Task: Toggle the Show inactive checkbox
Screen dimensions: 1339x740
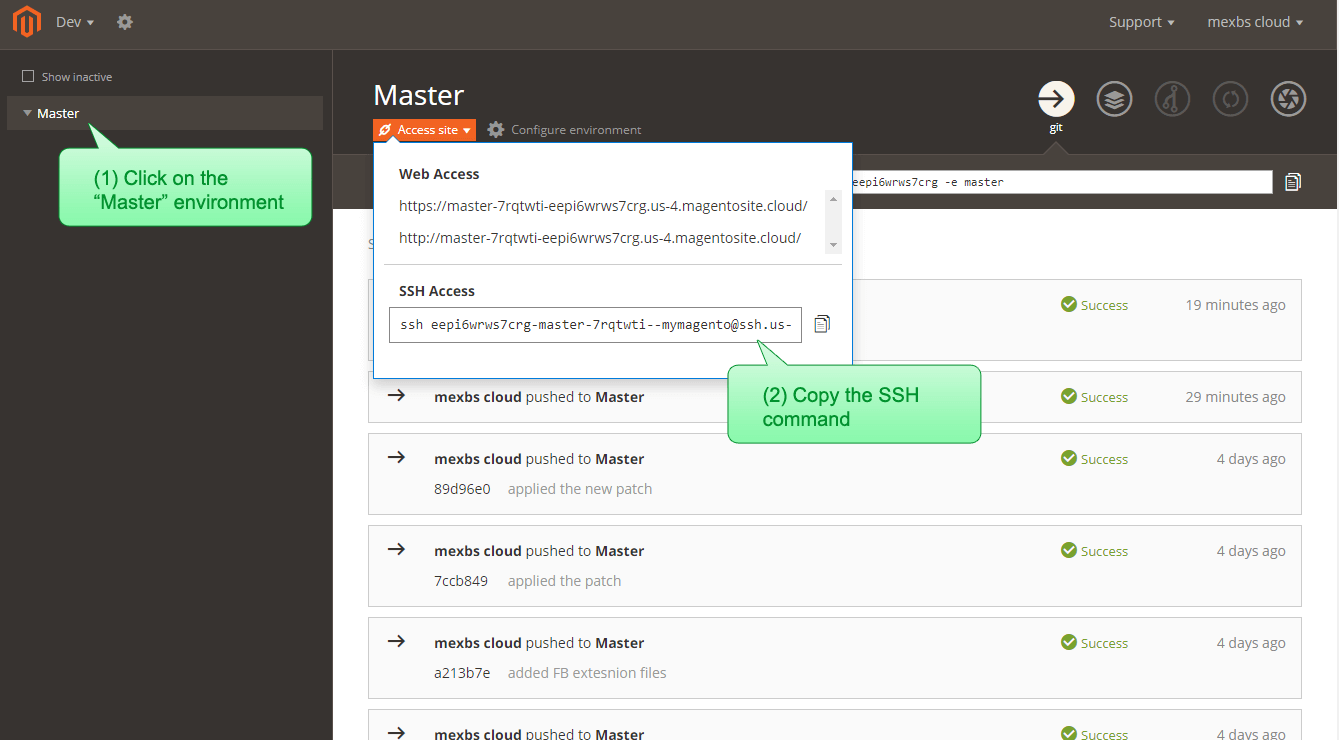Action: click(28, 77)
